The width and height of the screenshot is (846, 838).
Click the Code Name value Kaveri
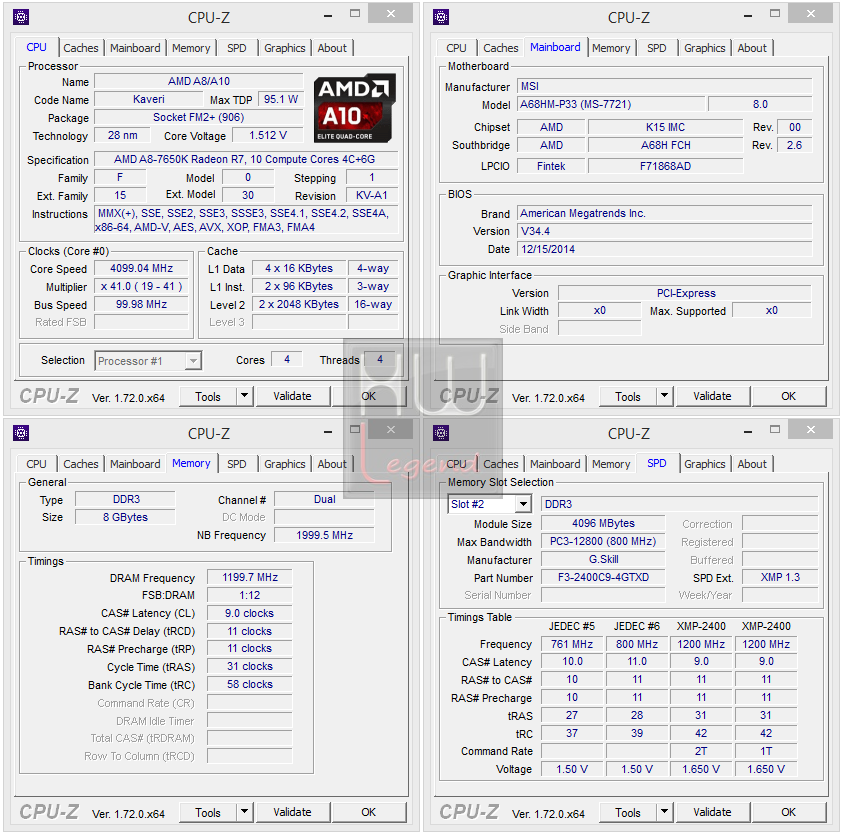tap(148, 99)
